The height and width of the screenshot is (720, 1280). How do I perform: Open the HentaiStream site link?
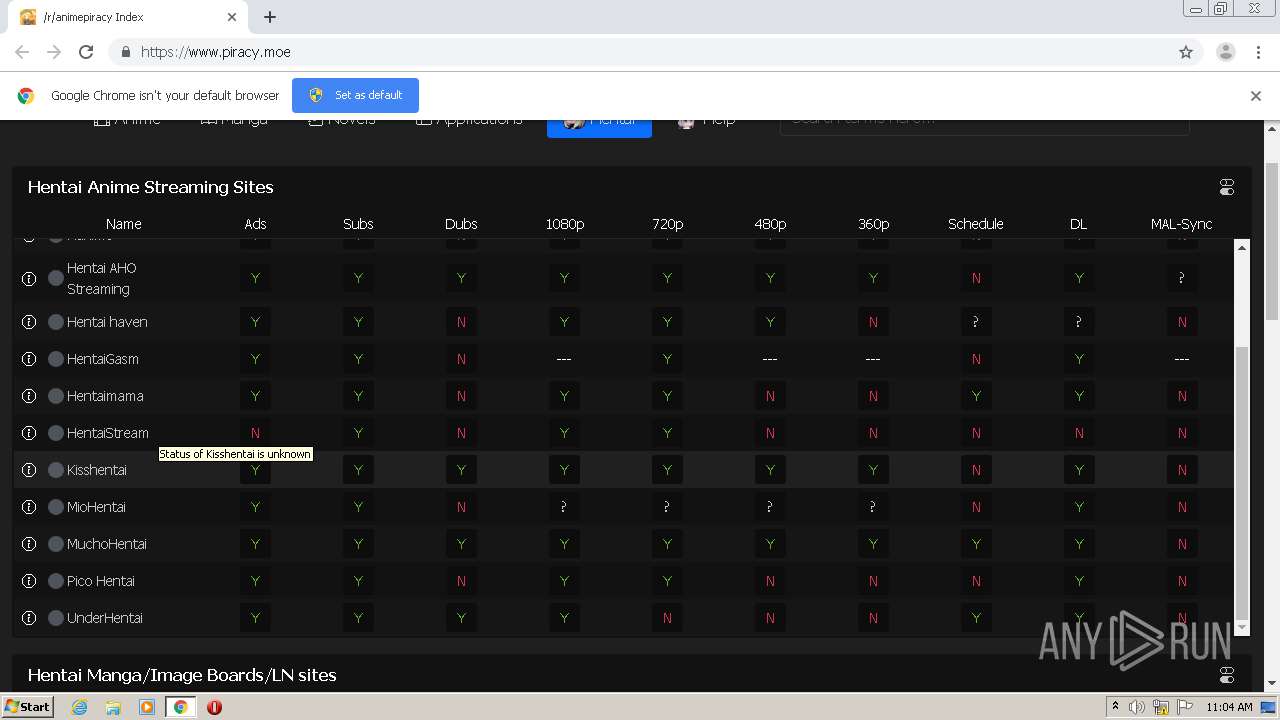coord(108,433)
